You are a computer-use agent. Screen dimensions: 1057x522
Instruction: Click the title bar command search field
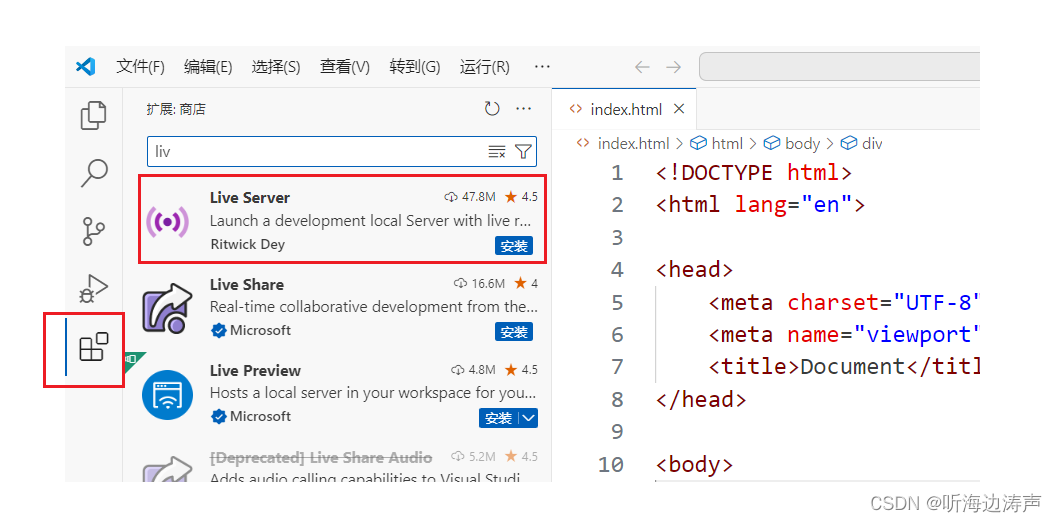click(x=839, y=67)
